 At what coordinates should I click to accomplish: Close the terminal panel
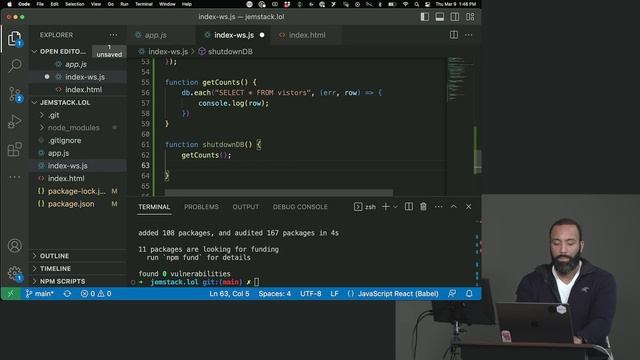(x=469, y=207)
